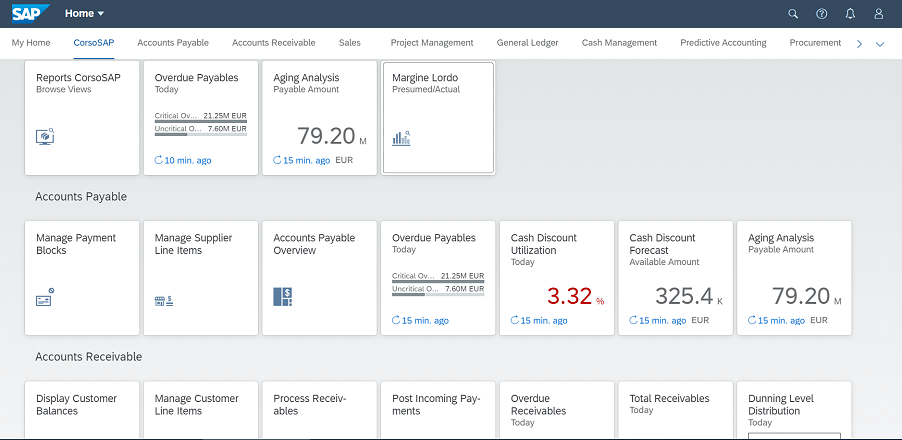Open Post Incoming Payments tile

coord(438,410)
